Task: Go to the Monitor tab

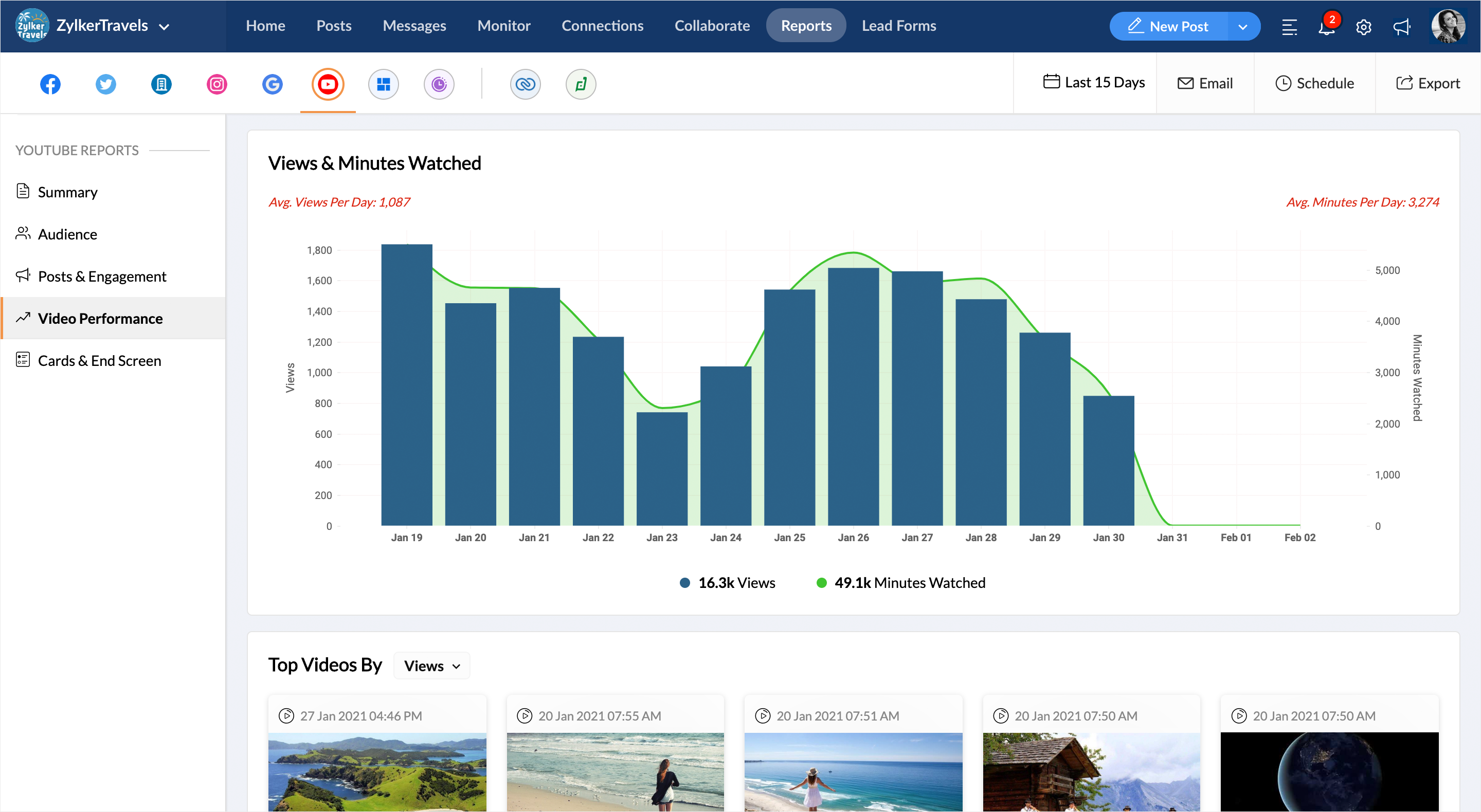Action: (x=503, y=26)
